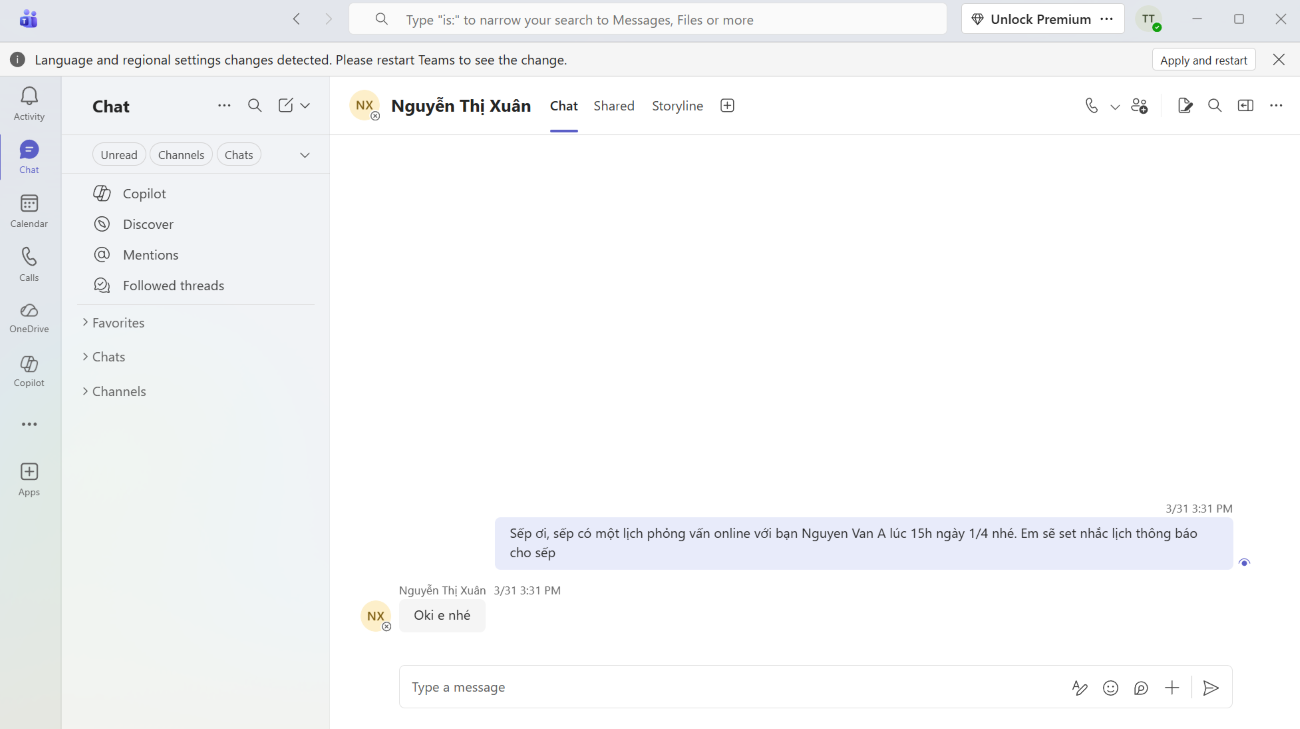Open chat list more options ellipsis

coord(224,106)
